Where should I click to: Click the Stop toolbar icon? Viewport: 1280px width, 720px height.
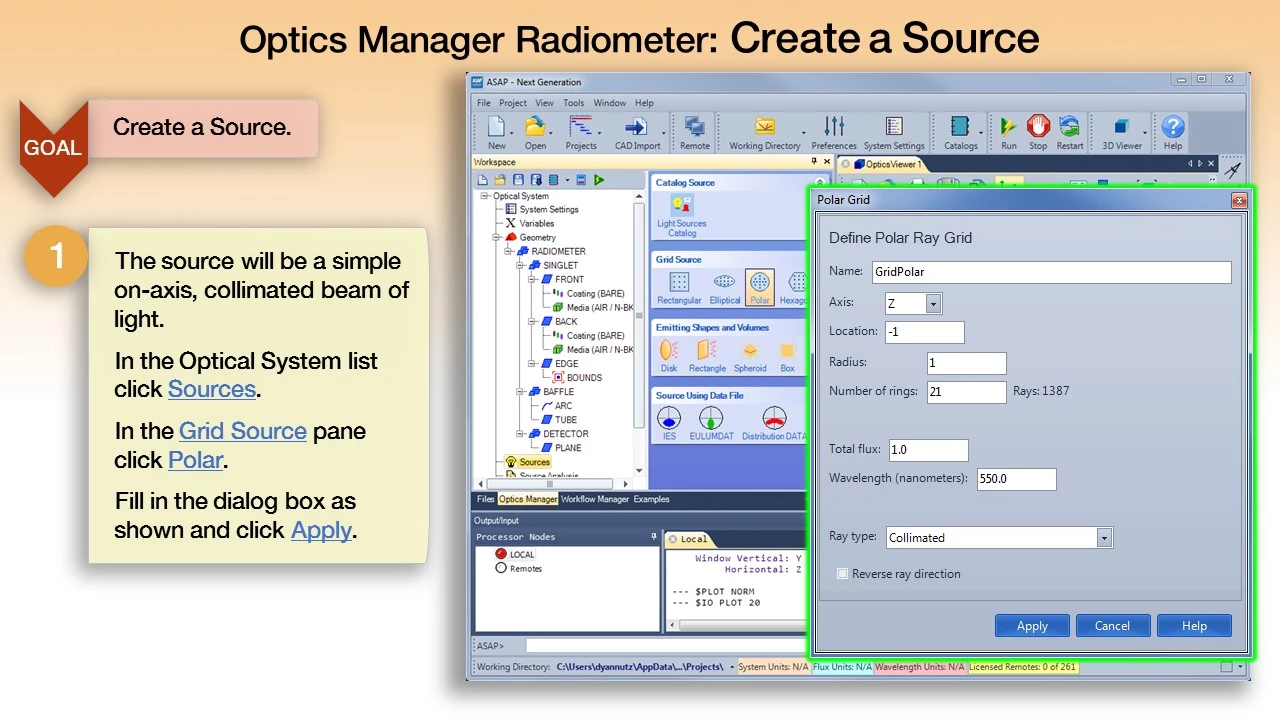(x=1038, y=127)
